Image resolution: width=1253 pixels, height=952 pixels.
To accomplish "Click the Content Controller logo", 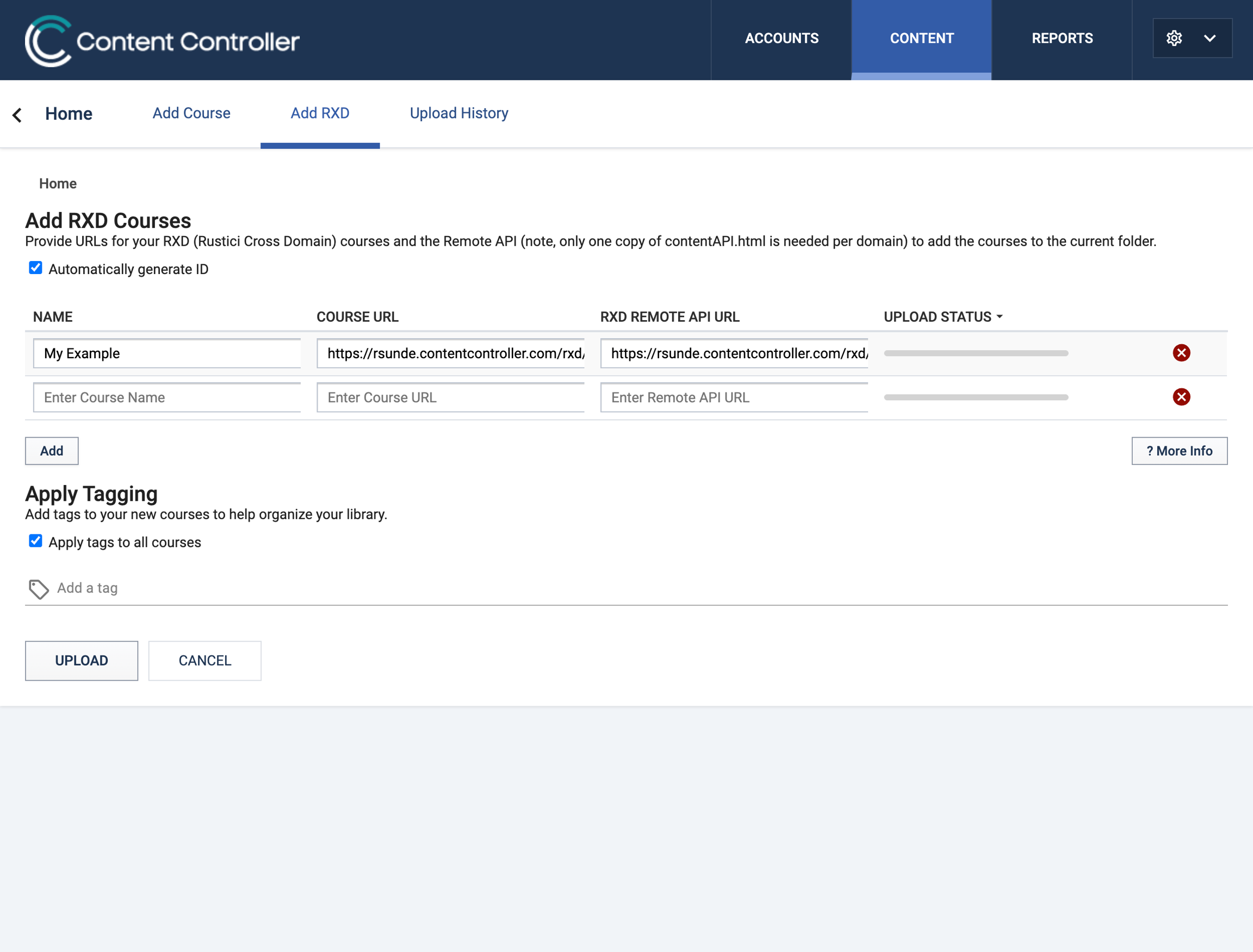I will click(162, 40).
